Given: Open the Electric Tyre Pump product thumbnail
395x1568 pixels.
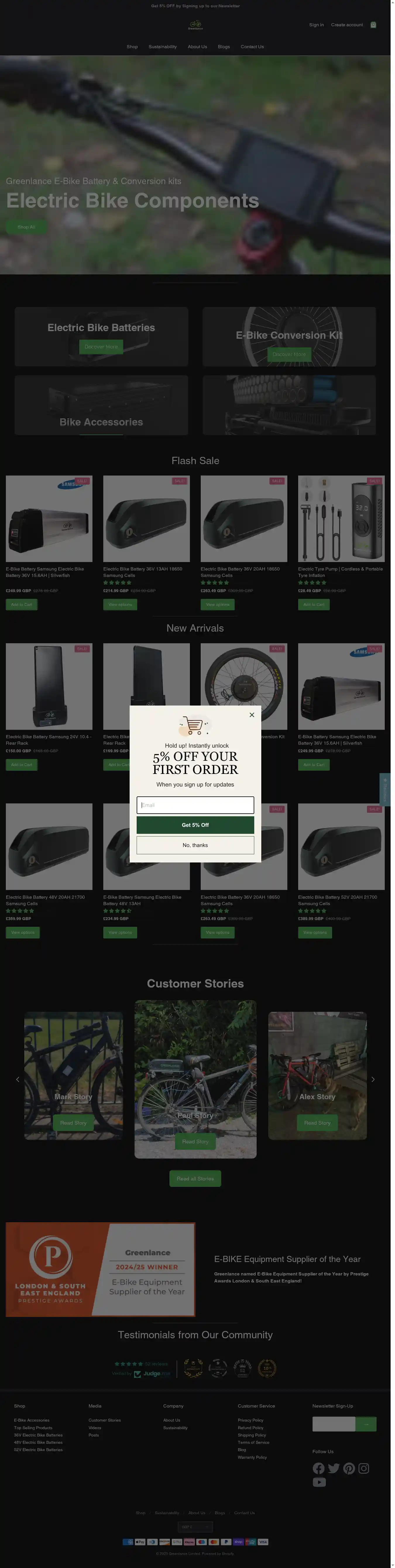Looking at the screenshot, I should pyautogui.click(x=341, y=518).
